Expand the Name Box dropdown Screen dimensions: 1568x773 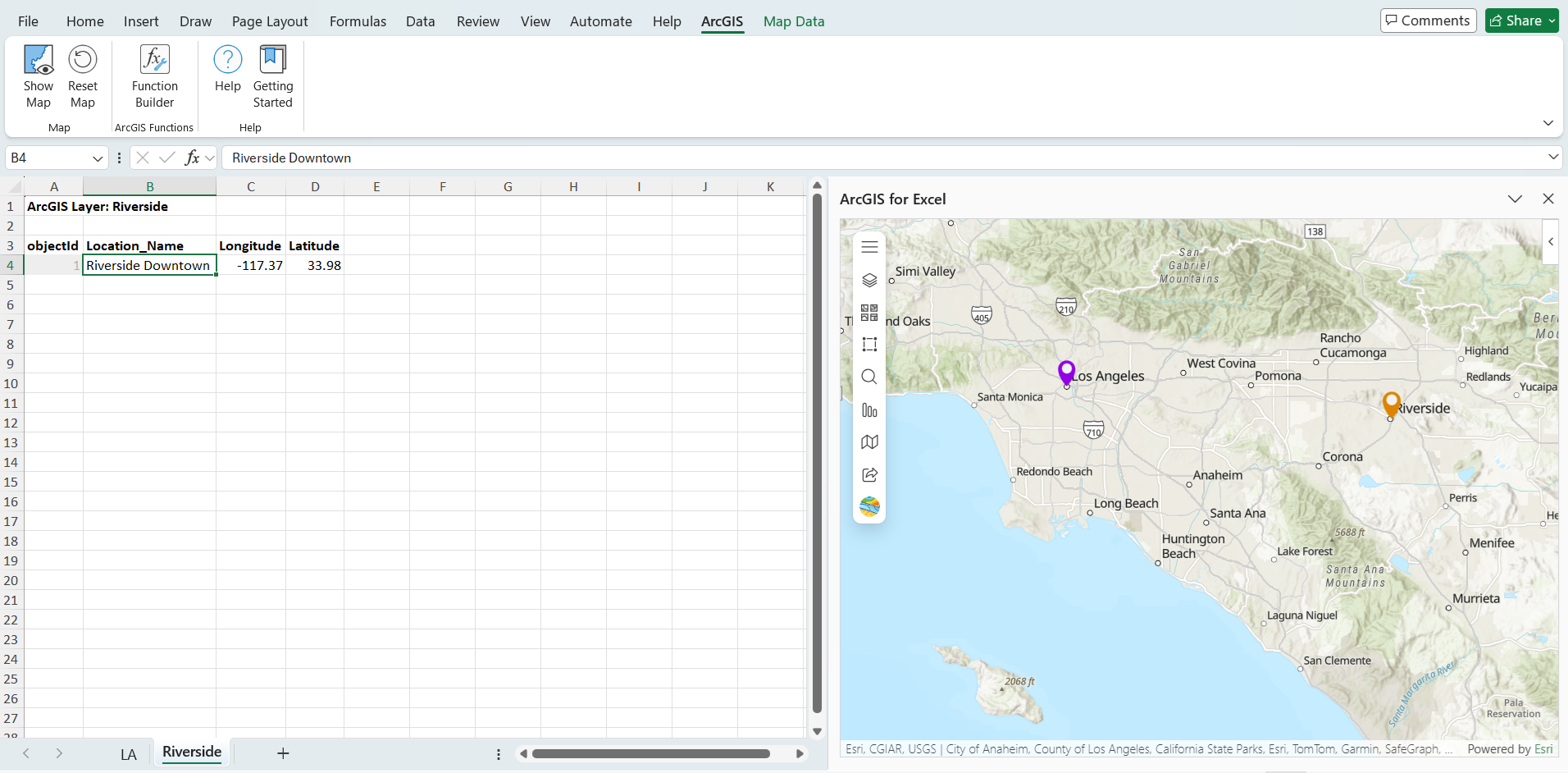(x=98, y=158)
